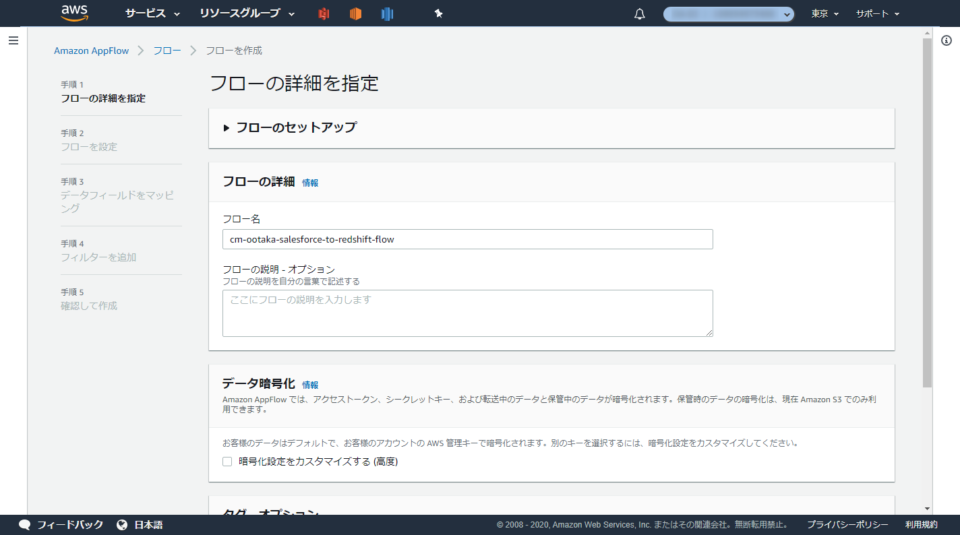This screenshot has height=535, width=960.
Task: Open 情報 link next to フローの詳細
Action: (x=310, y=182)
